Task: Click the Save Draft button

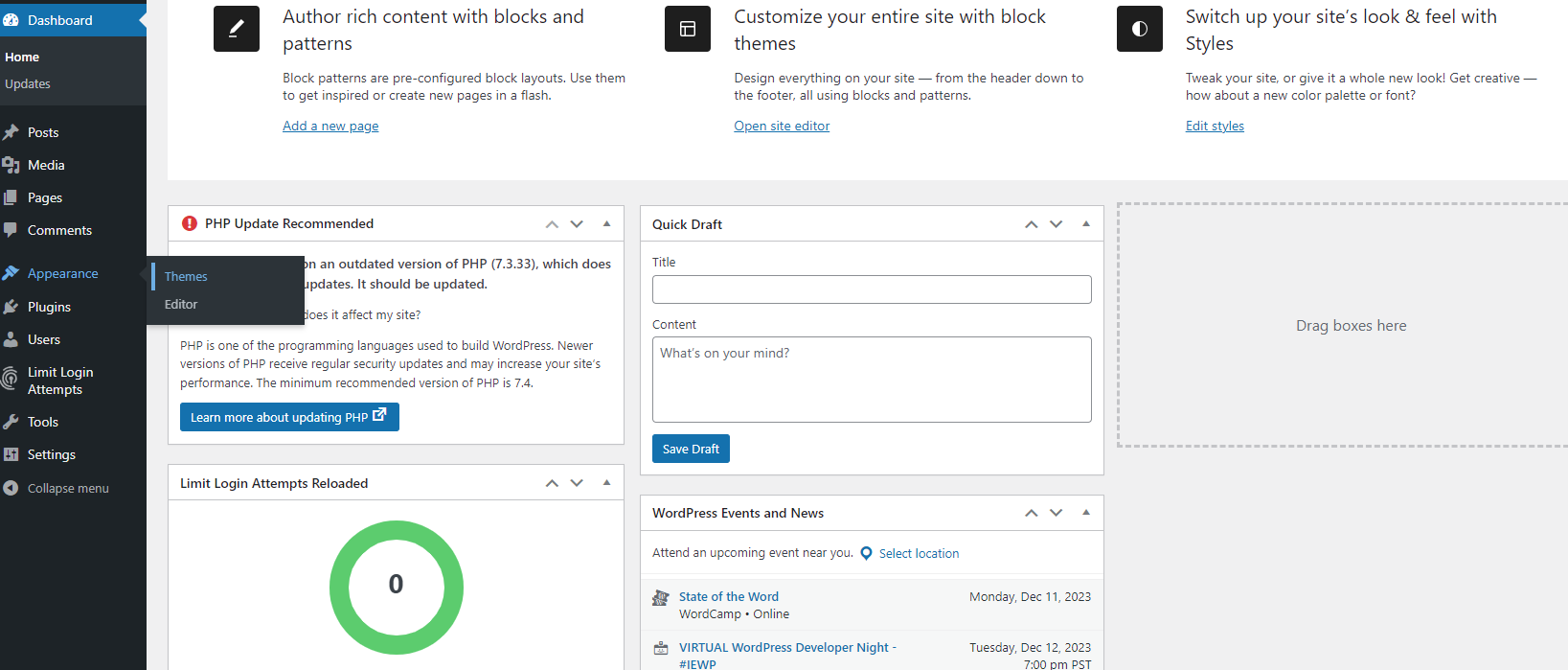Action: [x=691, y=449]
